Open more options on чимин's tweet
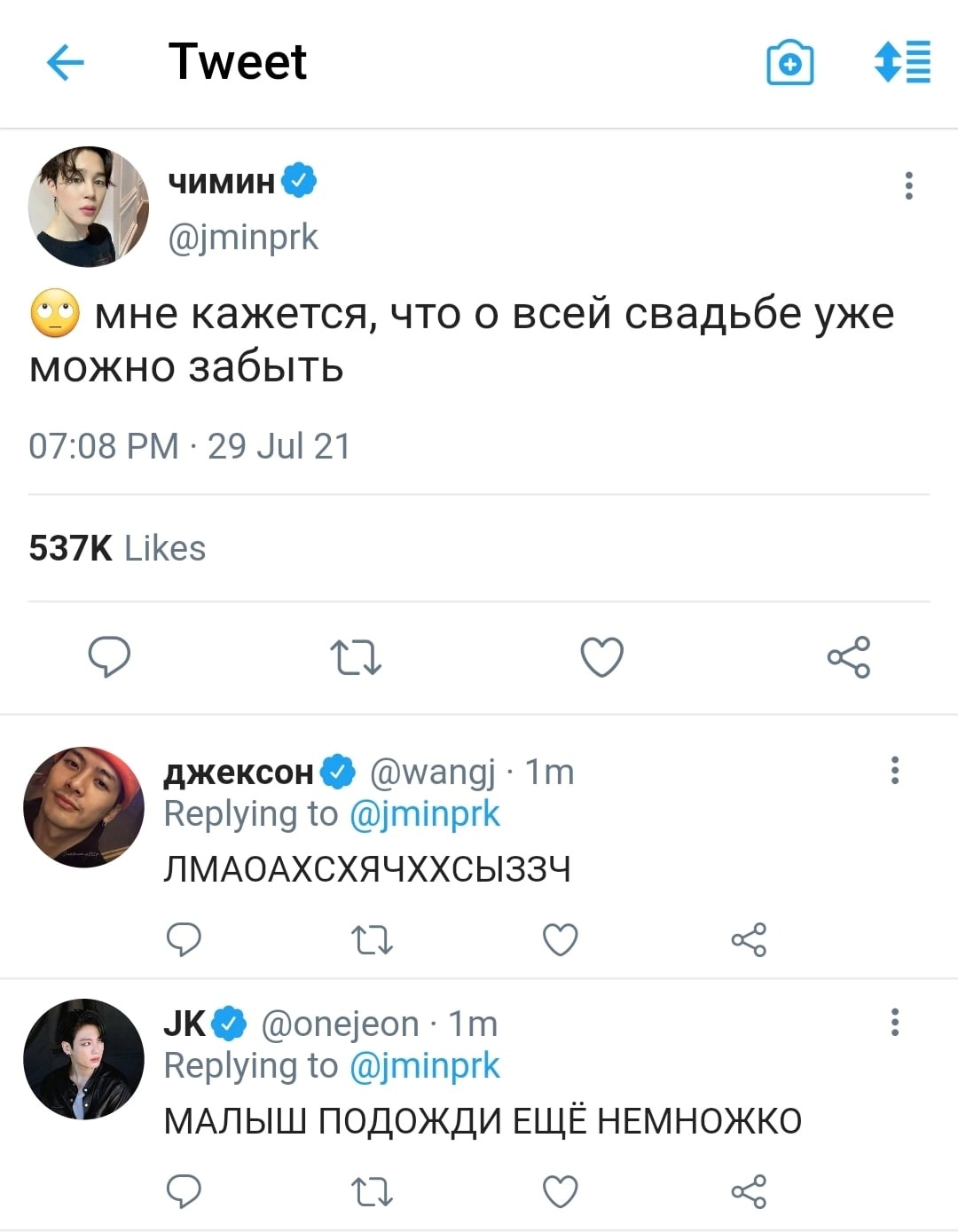 coord(908,185)
